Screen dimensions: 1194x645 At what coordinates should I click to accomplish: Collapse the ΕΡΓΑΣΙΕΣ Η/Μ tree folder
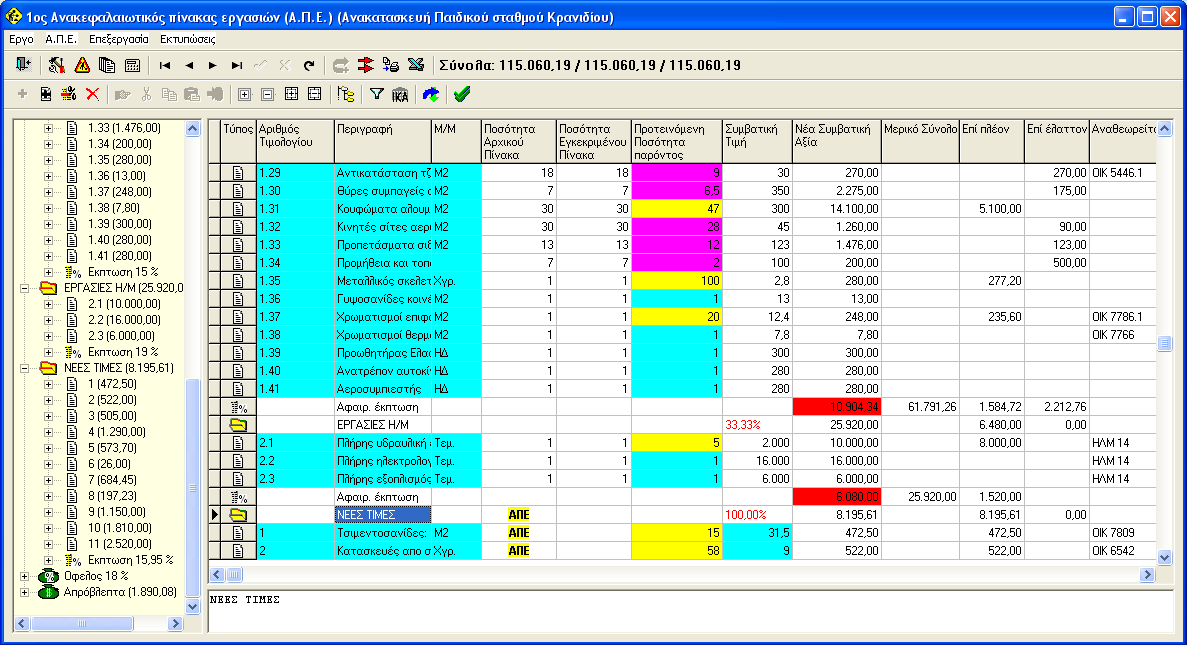tap(26, 288)
